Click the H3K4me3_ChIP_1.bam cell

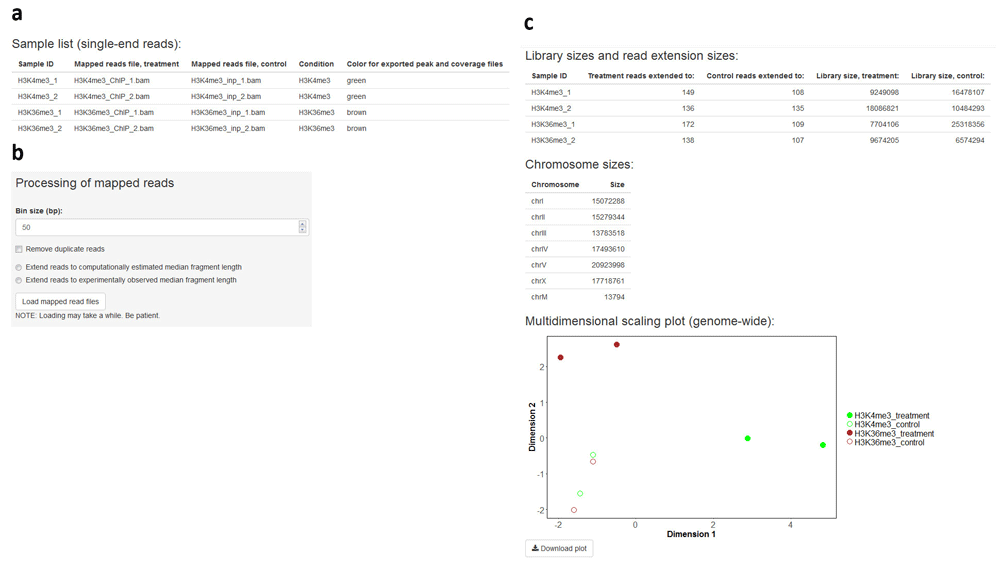112,81
